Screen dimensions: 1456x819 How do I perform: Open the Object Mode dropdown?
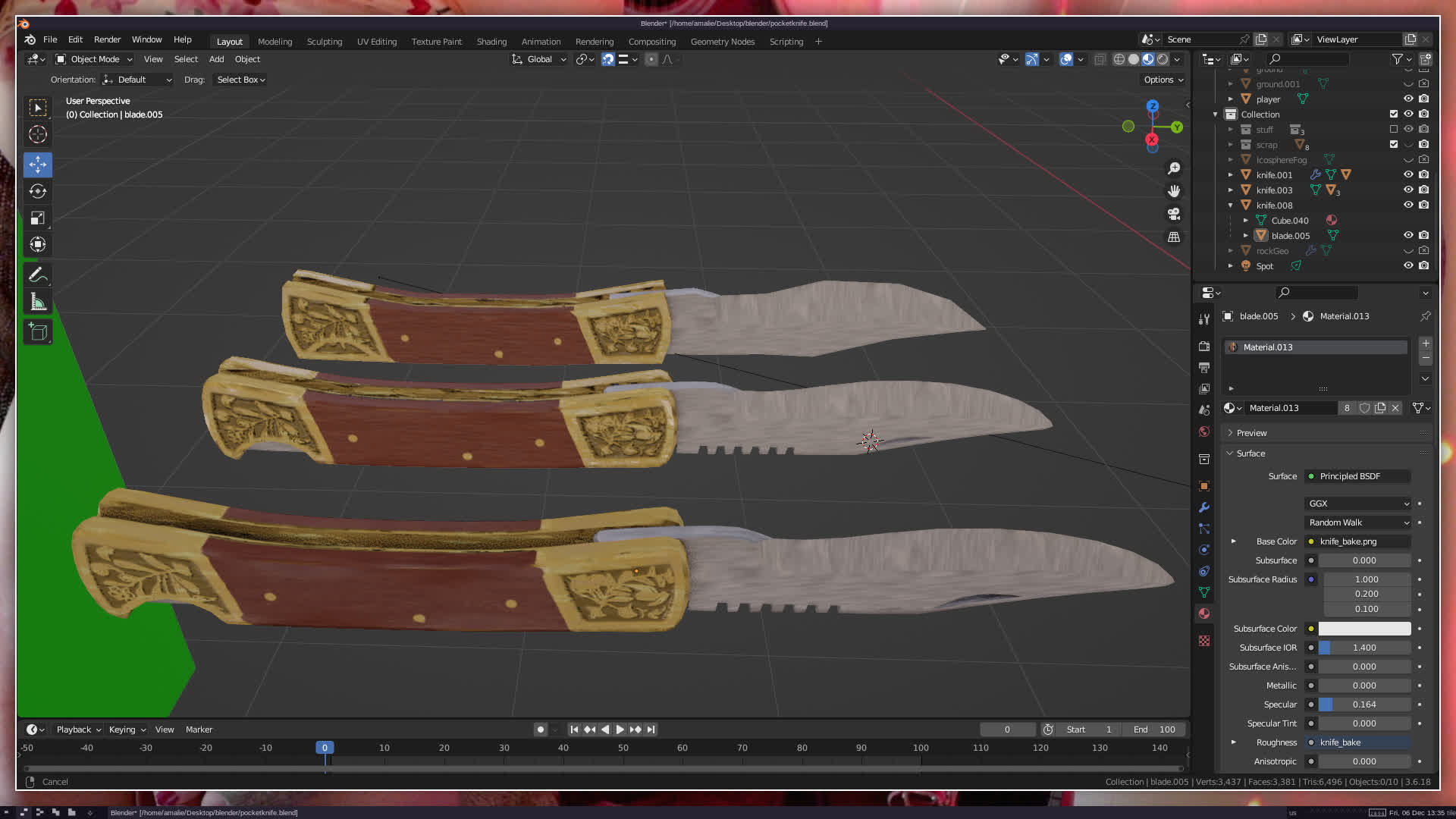pos(94,59)
